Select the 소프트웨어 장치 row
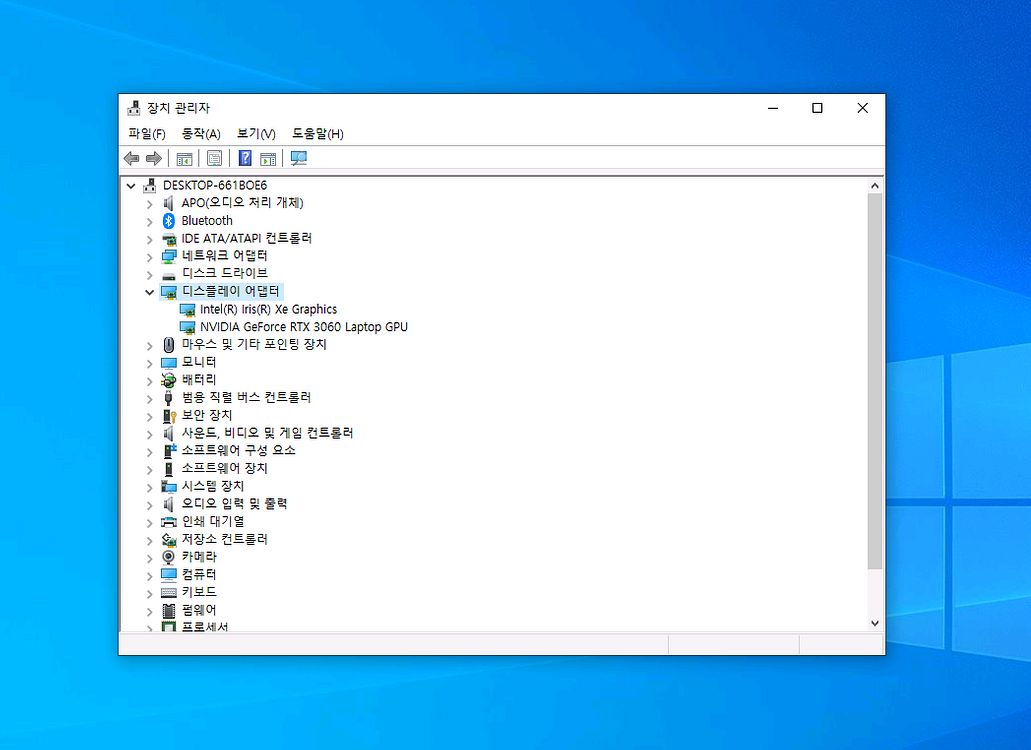This screenshot has height=750, width=1031. (x=225, y=469)
